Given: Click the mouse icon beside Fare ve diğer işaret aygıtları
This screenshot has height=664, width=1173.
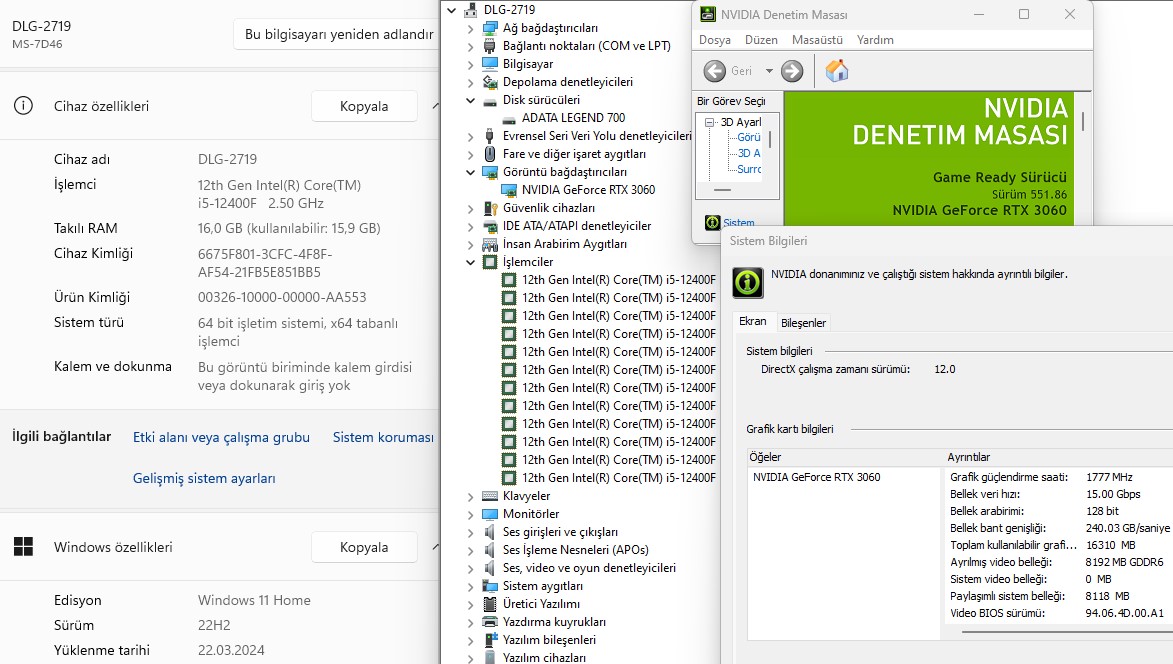Looking at the screenshot, I should click(x=490, y=154).
